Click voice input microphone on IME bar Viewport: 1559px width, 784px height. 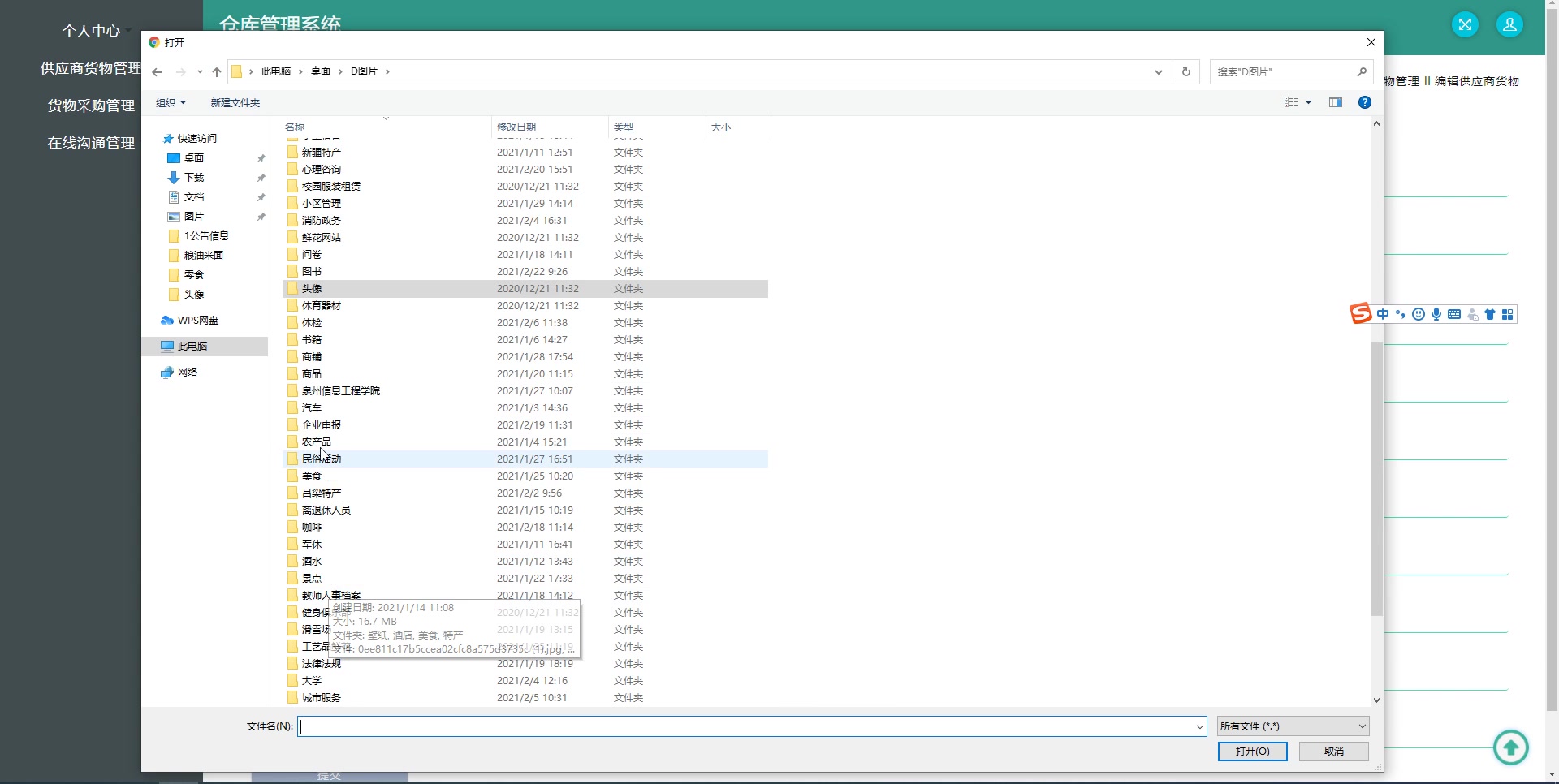[x=1436, y=315]
